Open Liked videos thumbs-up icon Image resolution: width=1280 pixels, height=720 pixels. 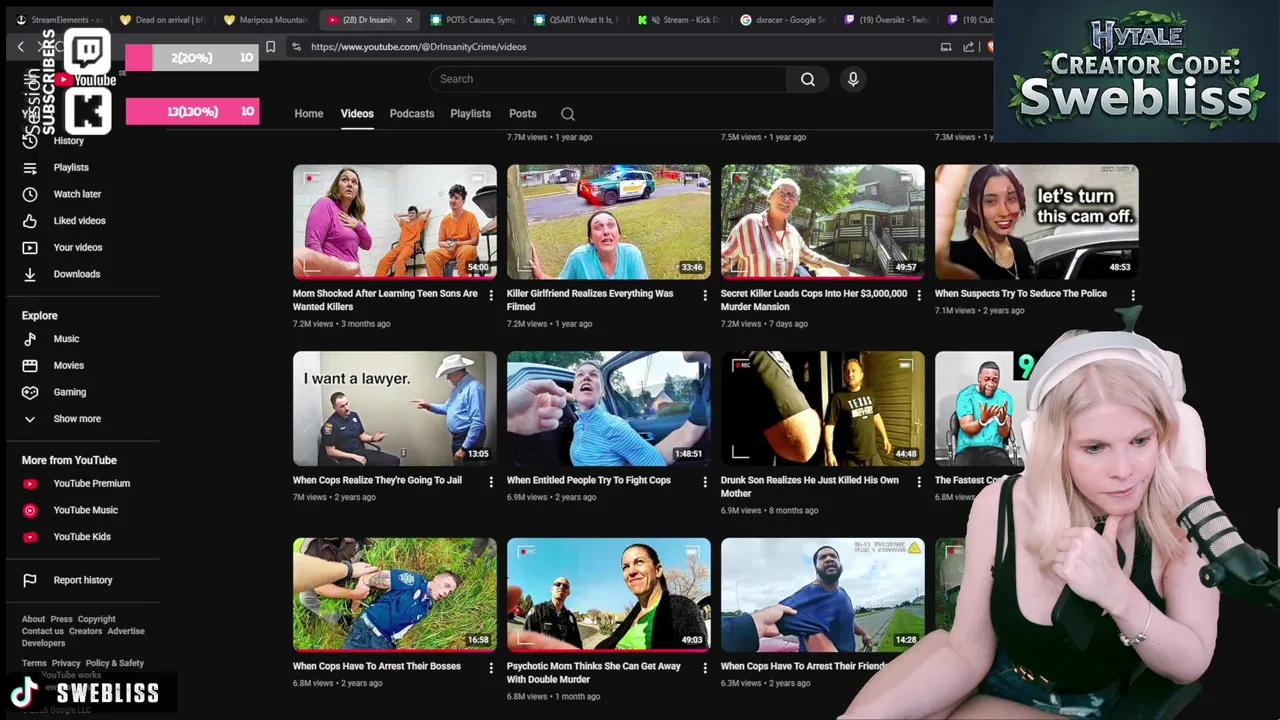pos(30,221)
